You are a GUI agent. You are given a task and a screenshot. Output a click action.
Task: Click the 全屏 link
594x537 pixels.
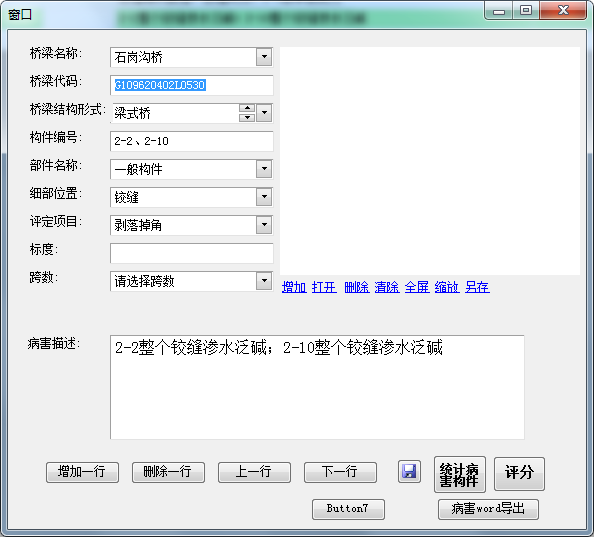(x=417, y=287)
